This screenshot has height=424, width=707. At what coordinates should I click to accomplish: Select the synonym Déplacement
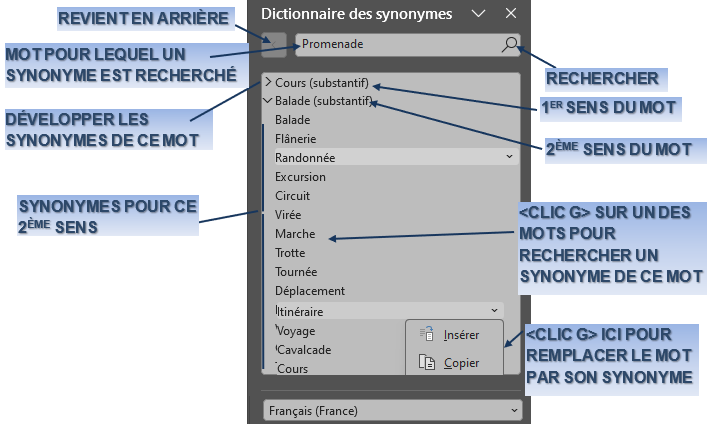click(x=310, y=291)
